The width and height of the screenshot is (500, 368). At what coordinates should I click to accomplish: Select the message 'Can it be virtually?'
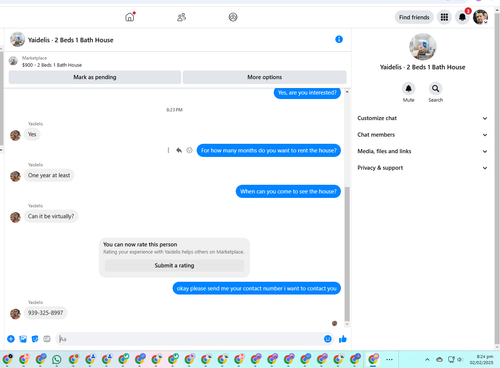(51, 216)
